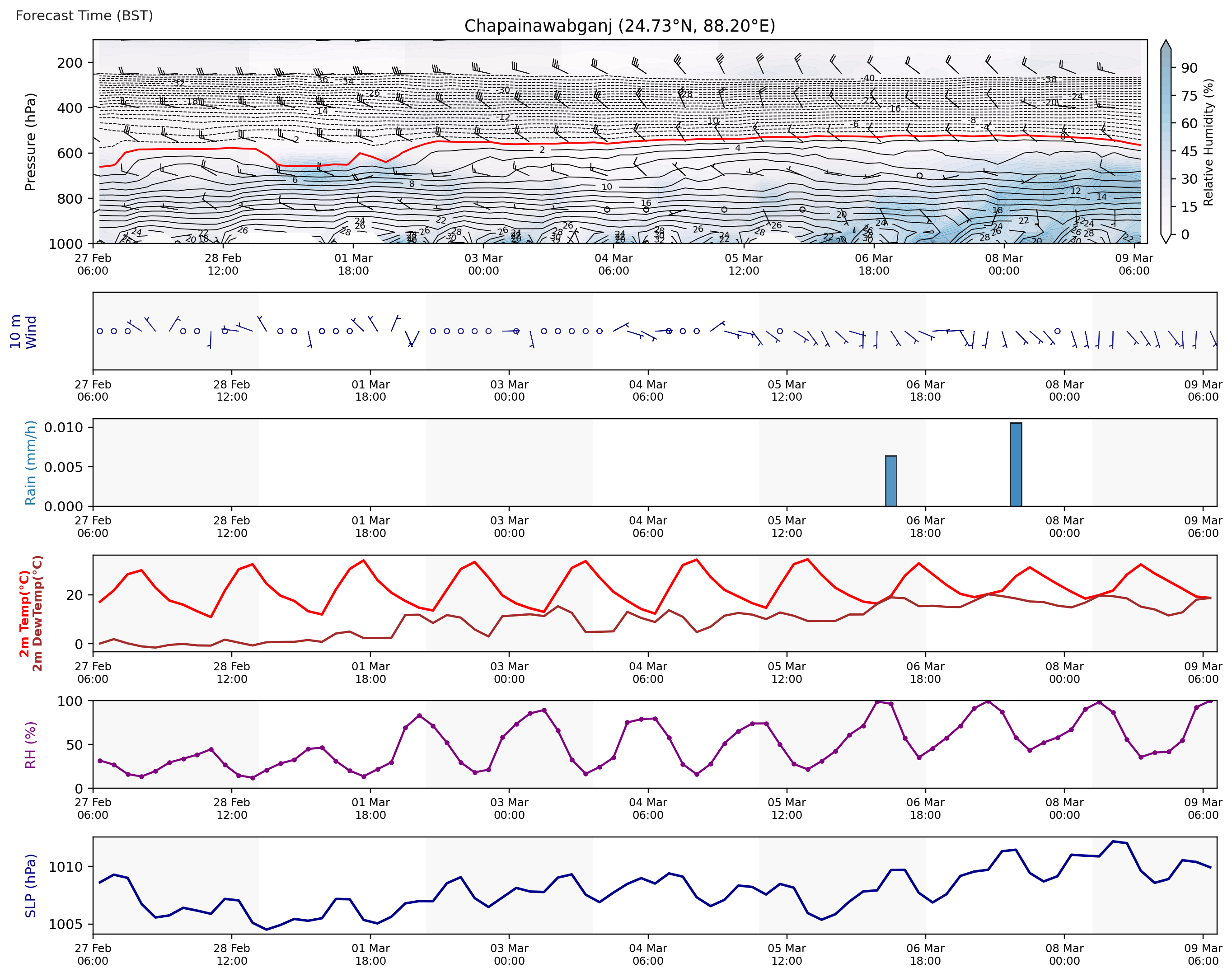Click the upward arrow atop the humidity colorbar
This screenshot has height=977, width=1232.
click(1166, 45)
